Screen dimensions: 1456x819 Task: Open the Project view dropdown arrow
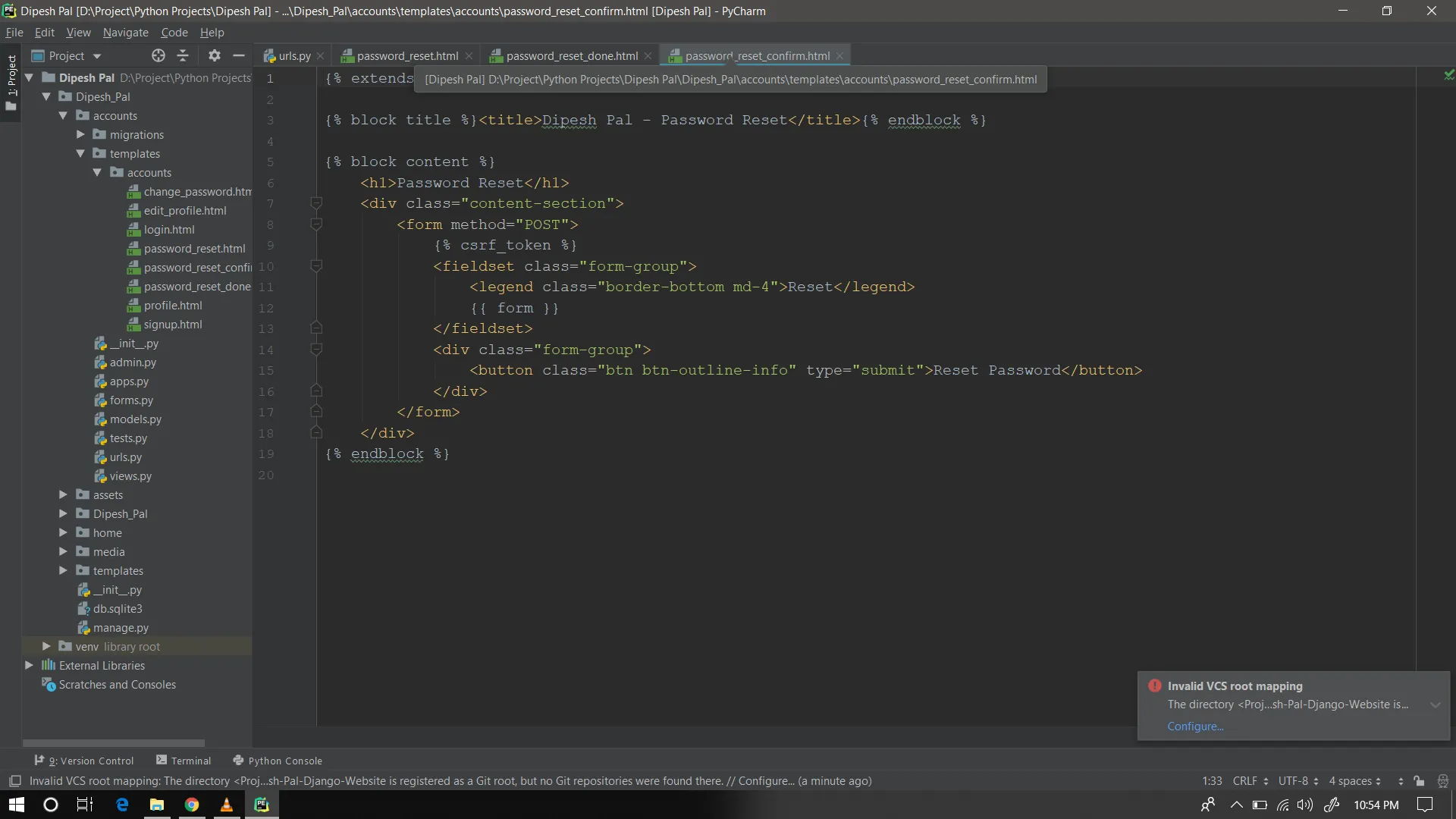pyautogui.click(x=97, y=56)
